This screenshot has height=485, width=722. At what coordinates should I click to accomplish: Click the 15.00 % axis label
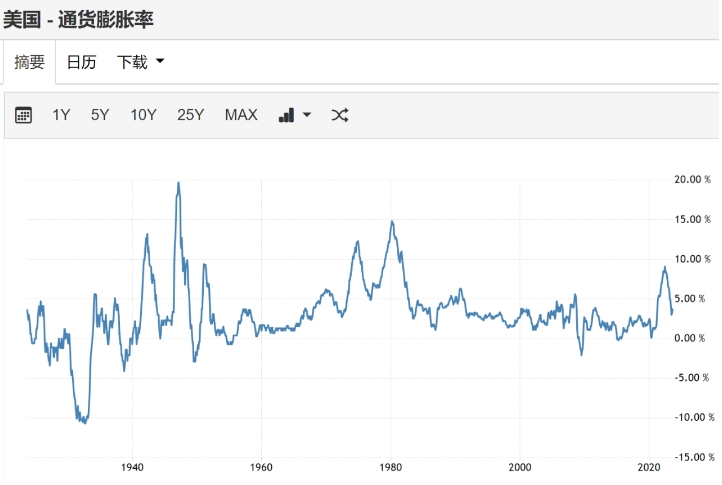pos(693,219)
